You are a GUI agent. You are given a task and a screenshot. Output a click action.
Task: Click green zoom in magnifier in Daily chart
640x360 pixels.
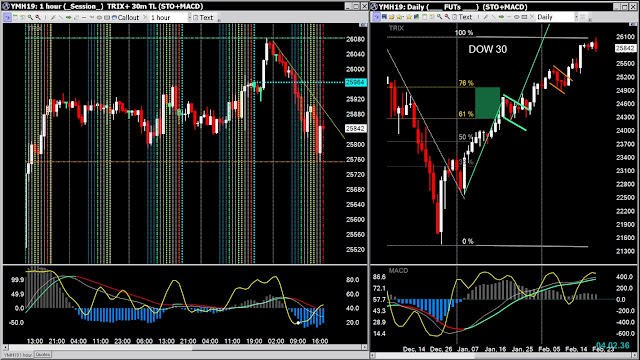439,17
